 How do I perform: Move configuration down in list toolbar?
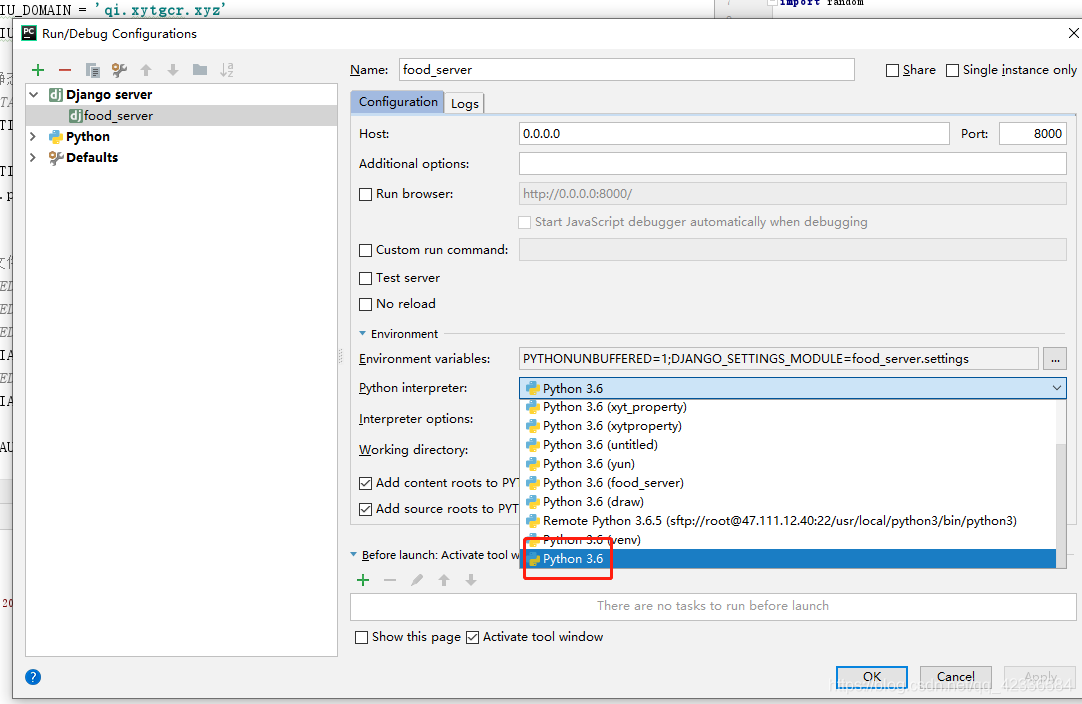(x=173, y=70)
